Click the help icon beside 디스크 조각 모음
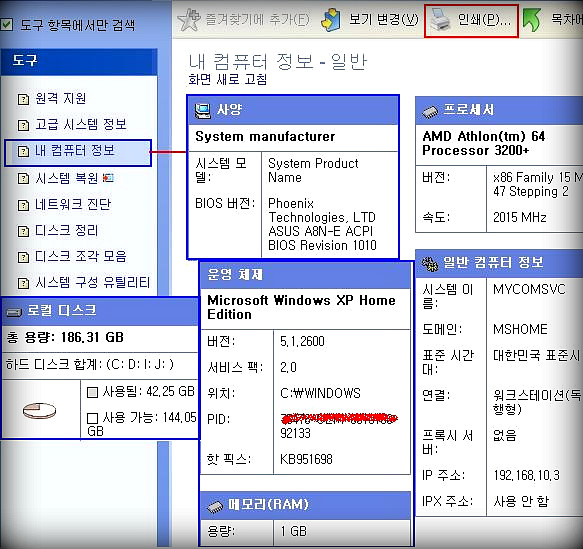Screen dimensions: 583x549 (23, 257)
